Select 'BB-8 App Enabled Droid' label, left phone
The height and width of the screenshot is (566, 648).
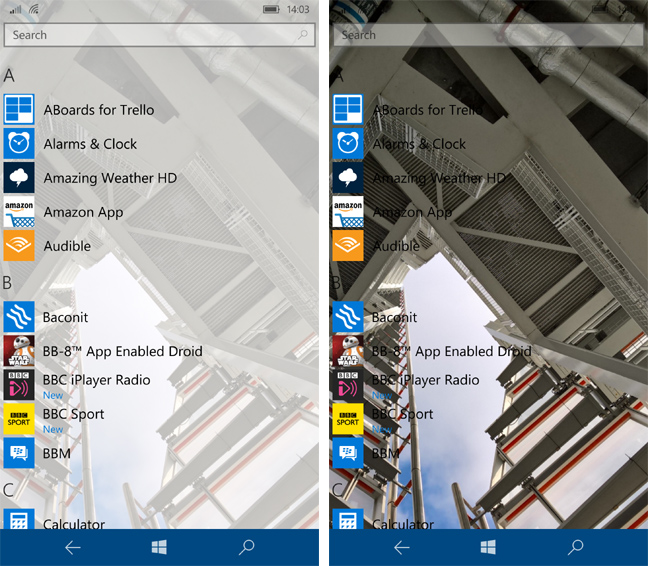(x=123, y=352)
